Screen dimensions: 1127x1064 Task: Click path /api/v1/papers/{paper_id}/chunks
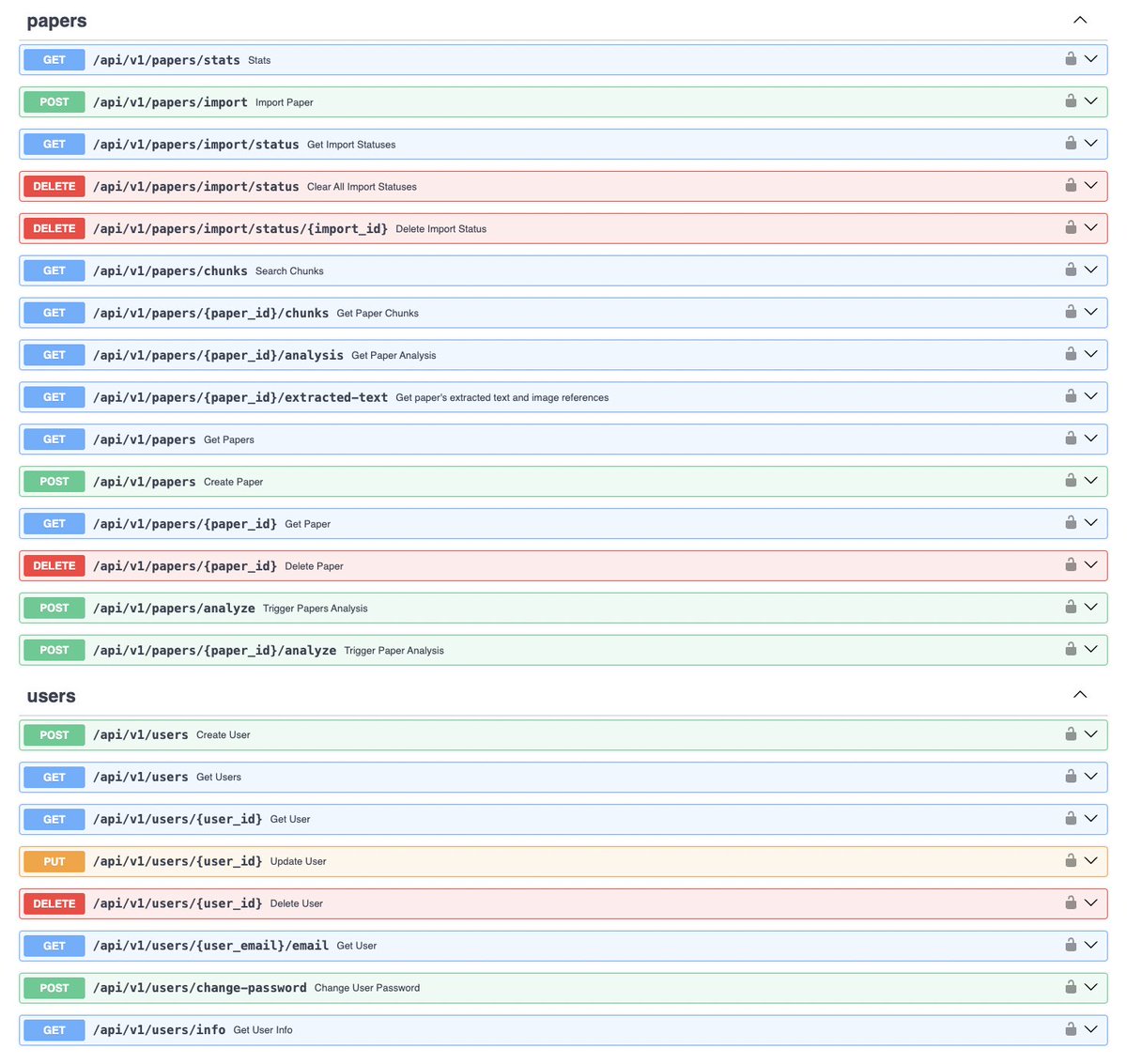click(210, 313)
